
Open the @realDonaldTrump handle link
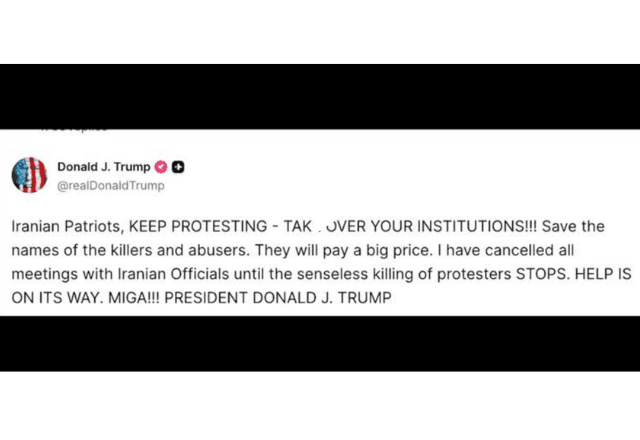pos(110,185)
